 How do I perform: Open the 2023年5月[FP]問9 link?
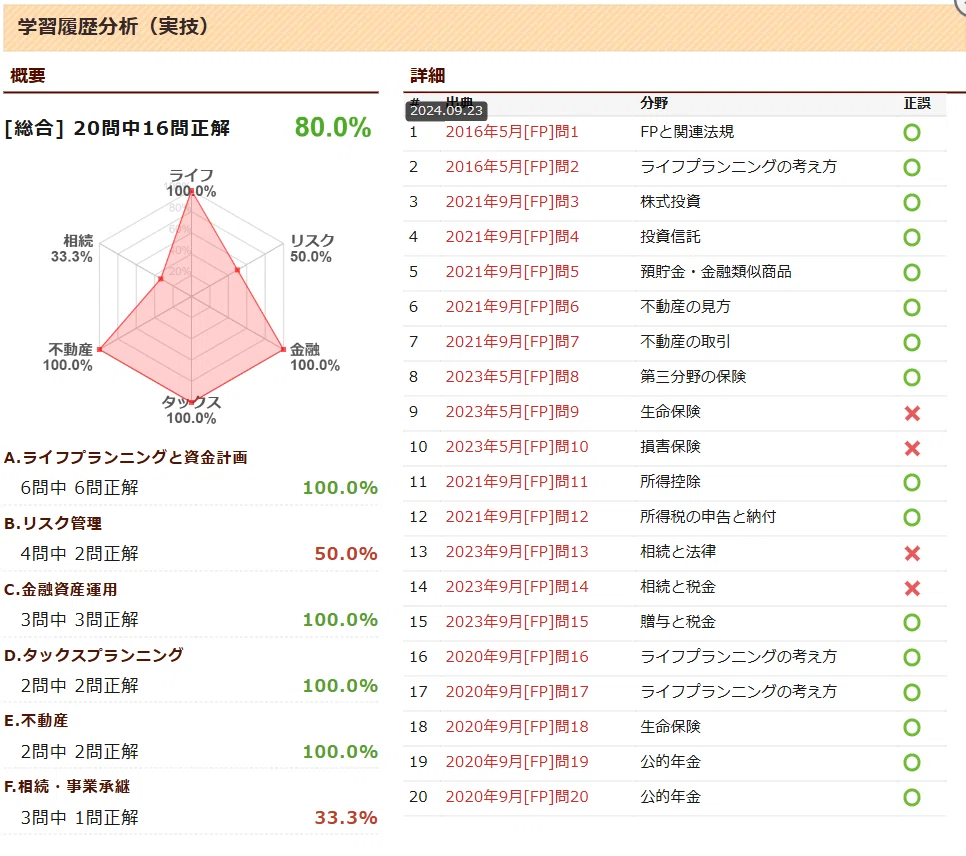tap(512, 412)
